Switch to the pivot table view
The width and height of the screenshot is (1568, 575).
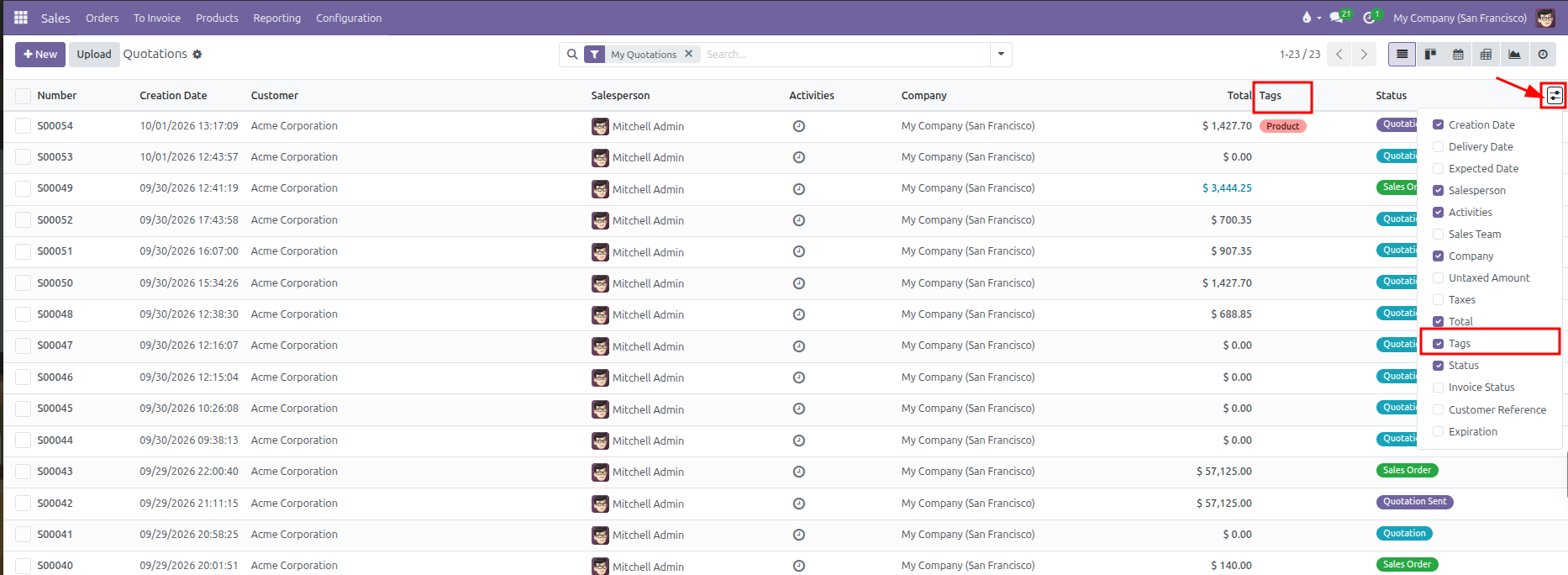pyautogui.click(x=1486, y=55)
